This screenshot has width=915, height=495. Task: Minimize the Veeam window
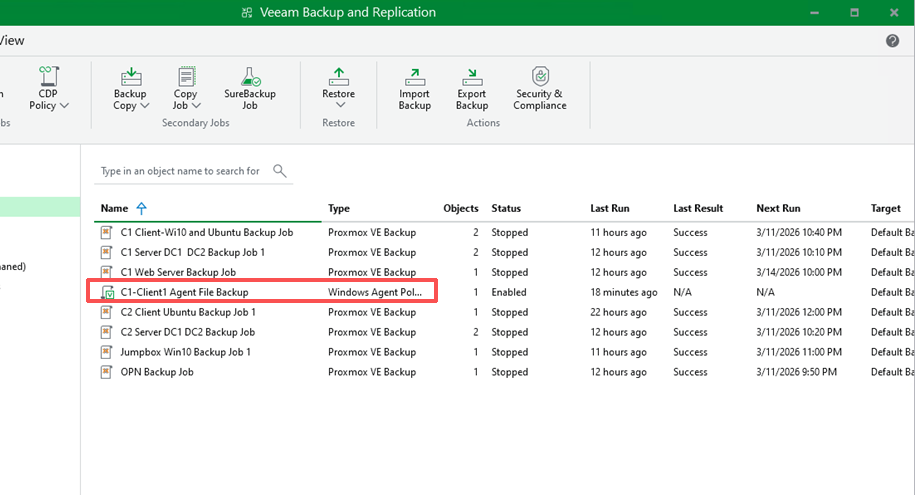click(815, 12)
